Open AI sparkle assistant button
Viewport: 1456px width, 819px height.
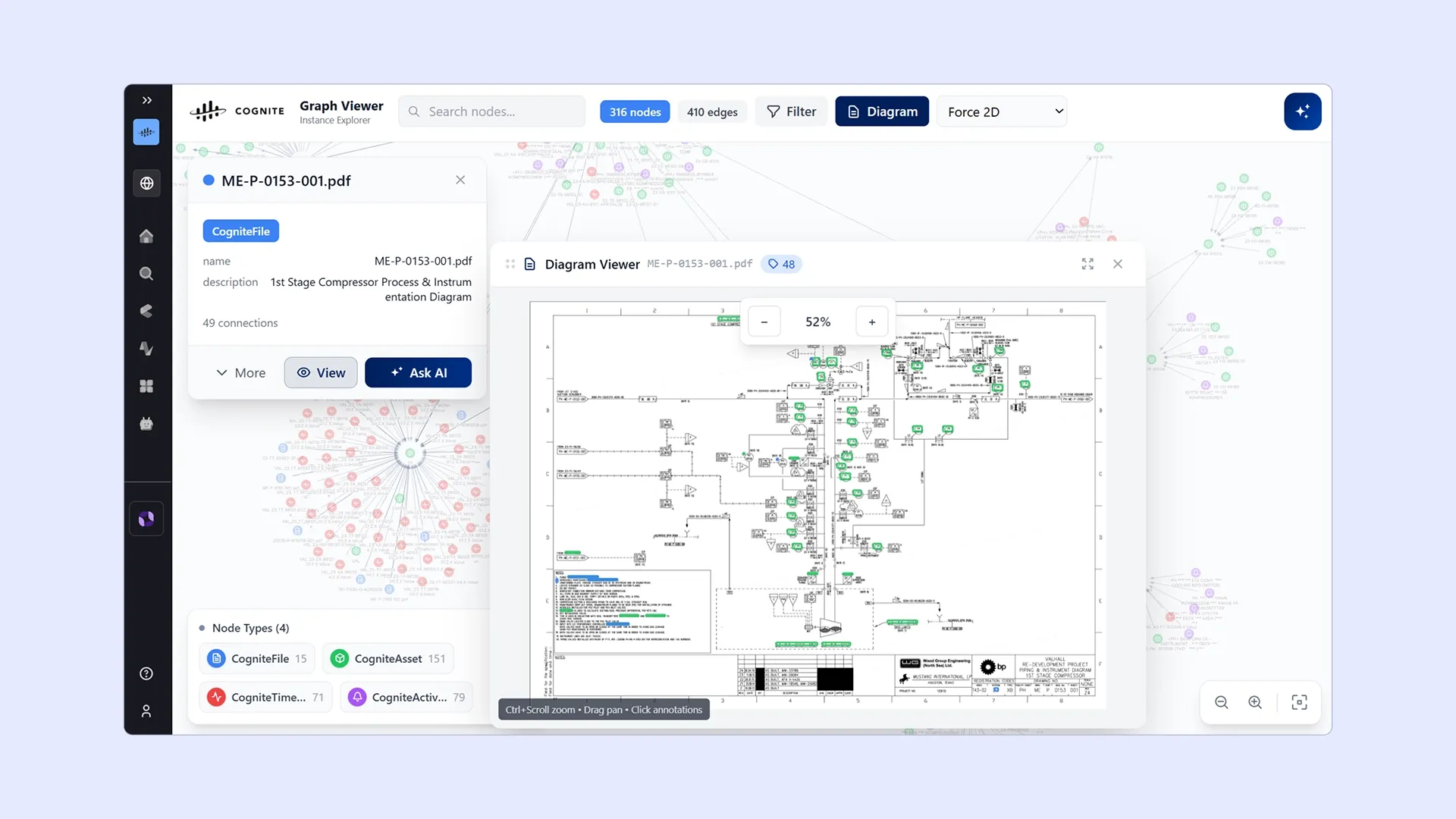(1303, 111)
